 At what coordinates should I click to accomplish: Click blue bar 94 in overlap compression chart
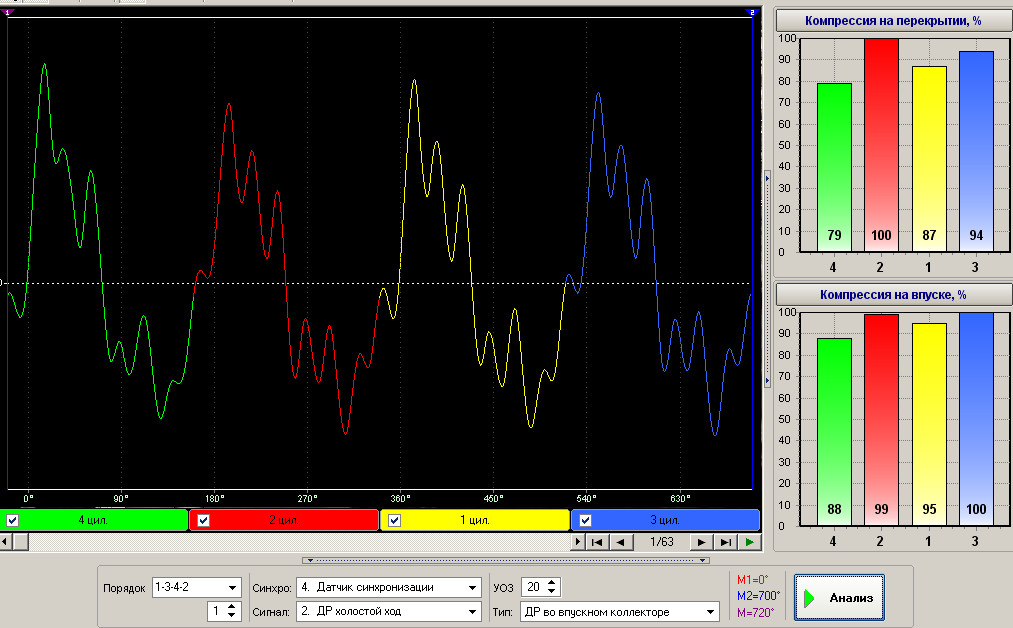[x=976, y=151]
